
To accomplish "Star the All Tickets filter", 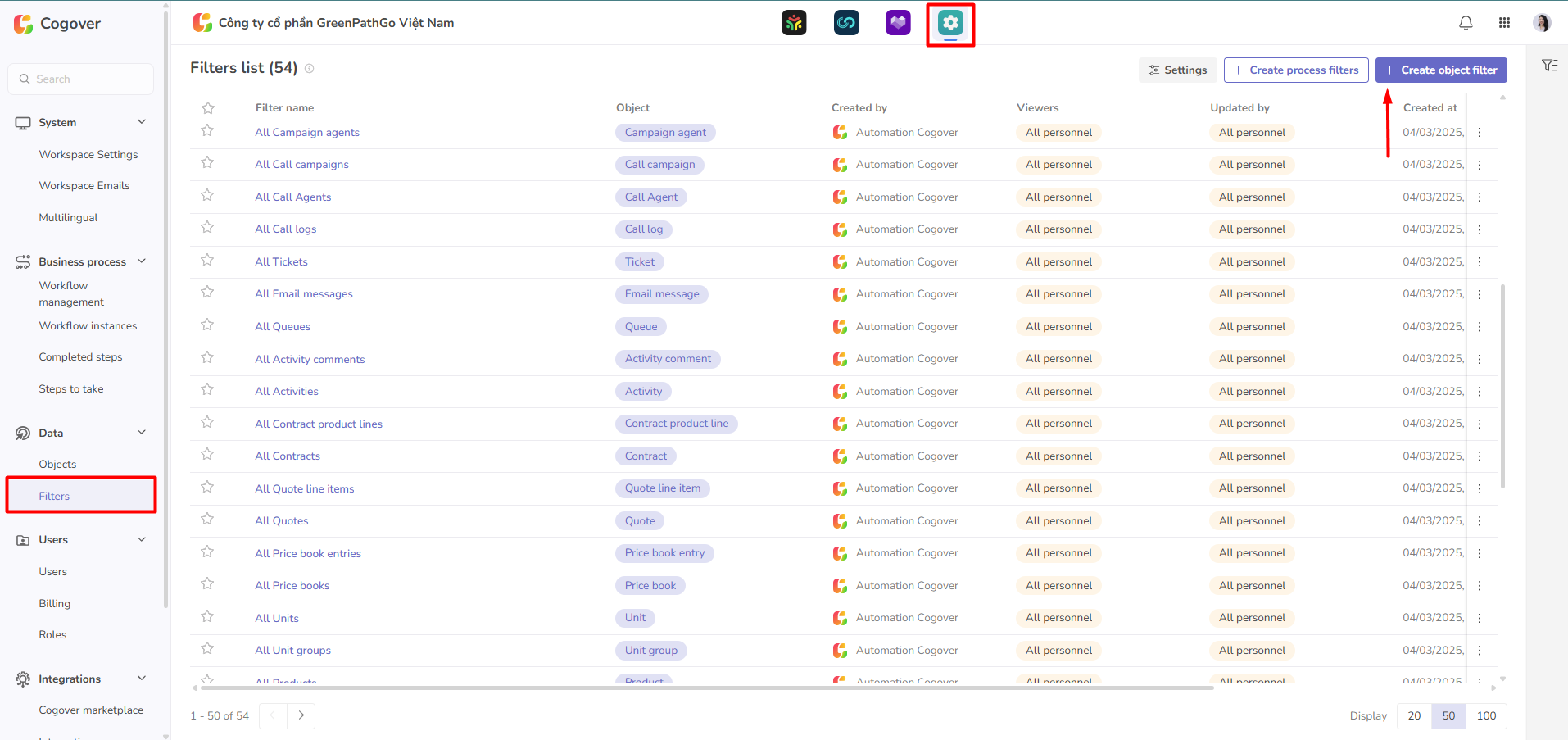I will point(207,261).
